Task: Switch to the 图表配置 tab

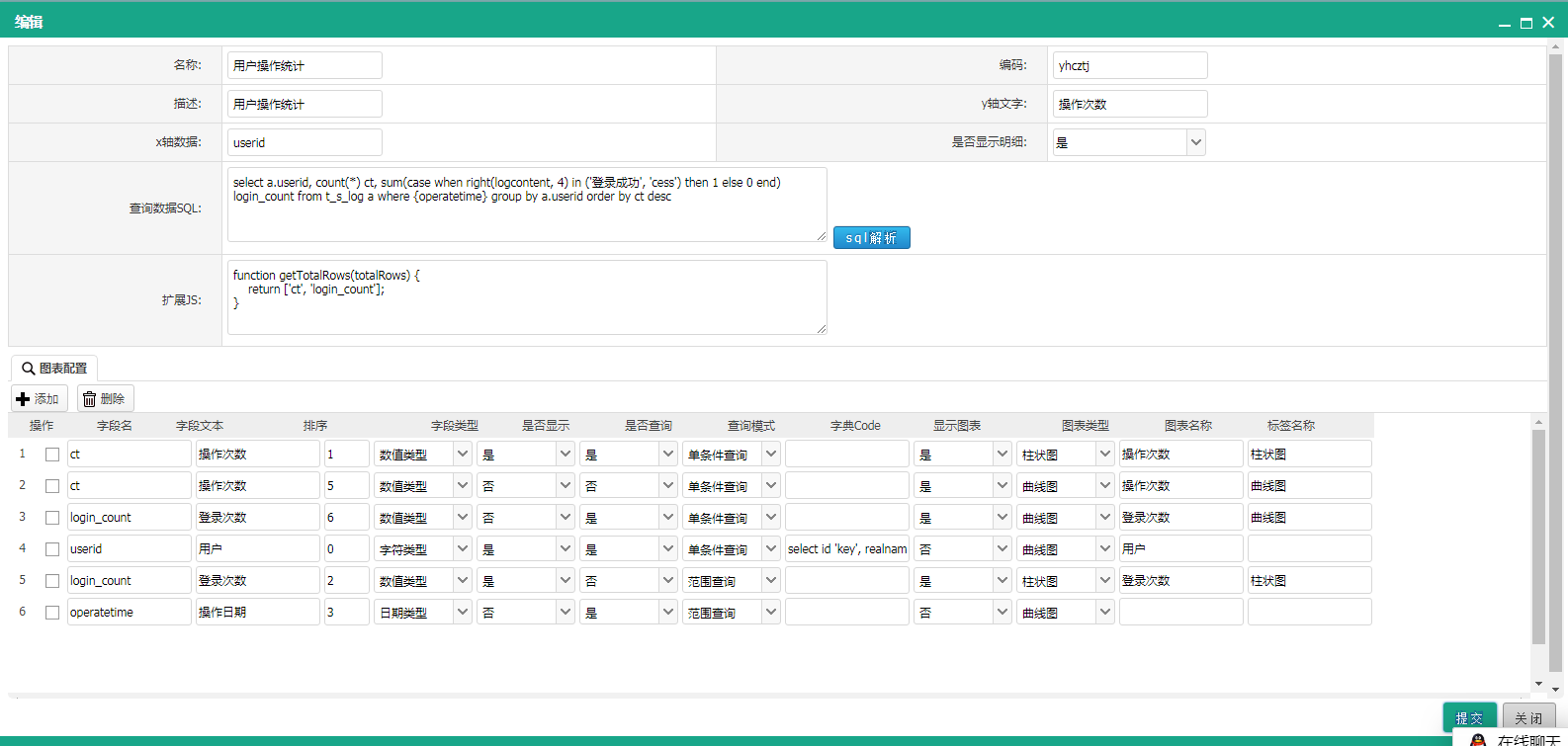Action: [54, 369]
